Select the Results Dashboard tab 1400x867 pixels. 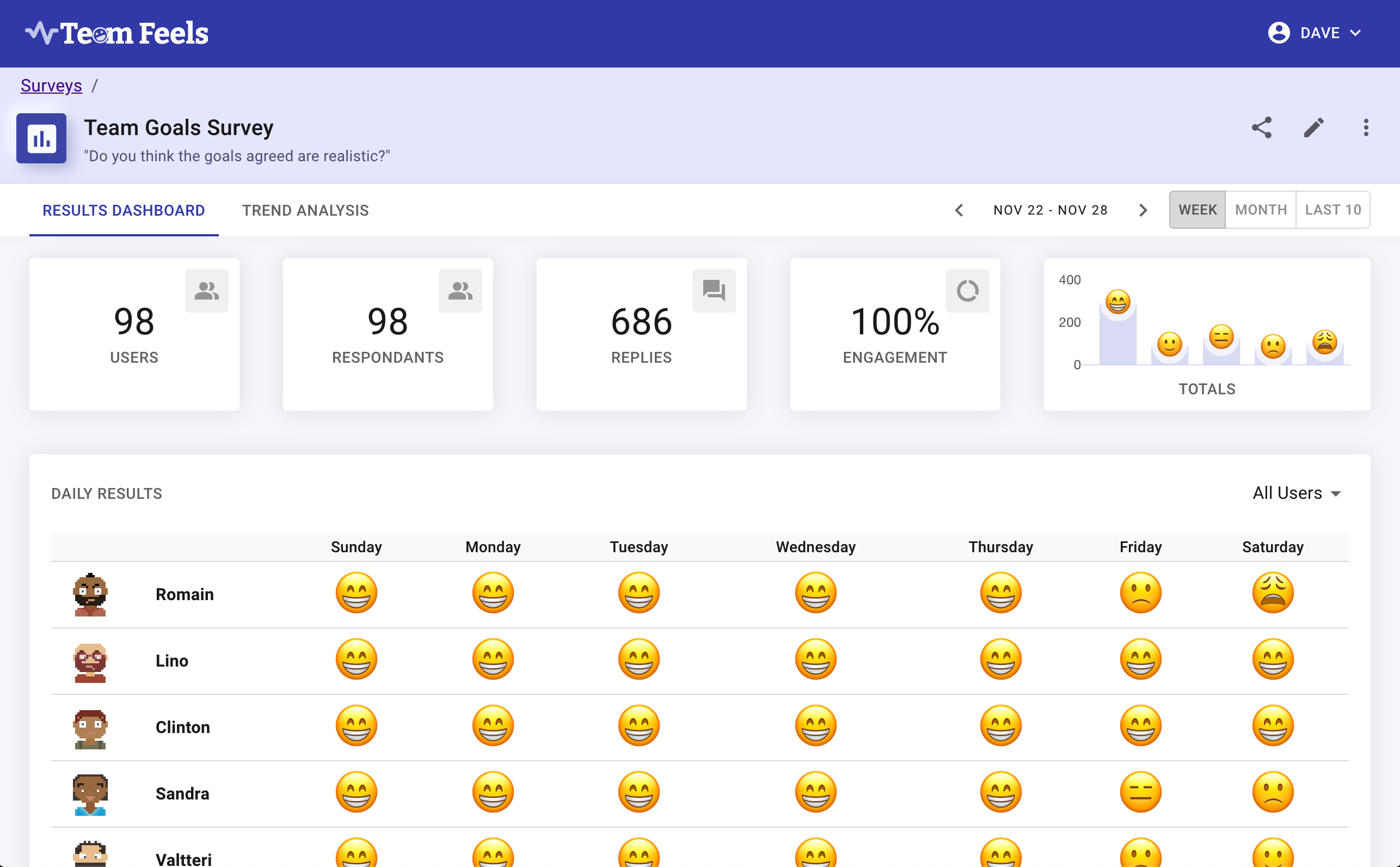(x=124, y=210)
